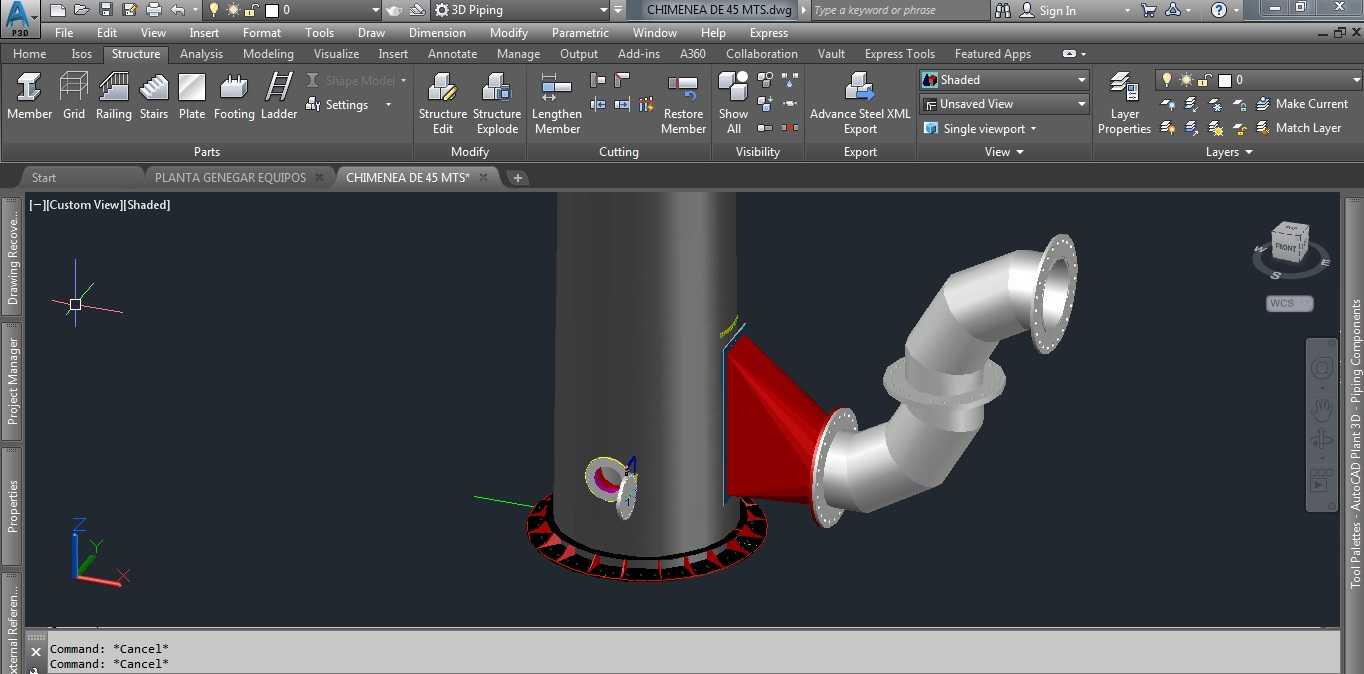This screenshot has height=674, width=1364.
Task: Switch to the Home ribbon tab
Action: click(29, 54)
